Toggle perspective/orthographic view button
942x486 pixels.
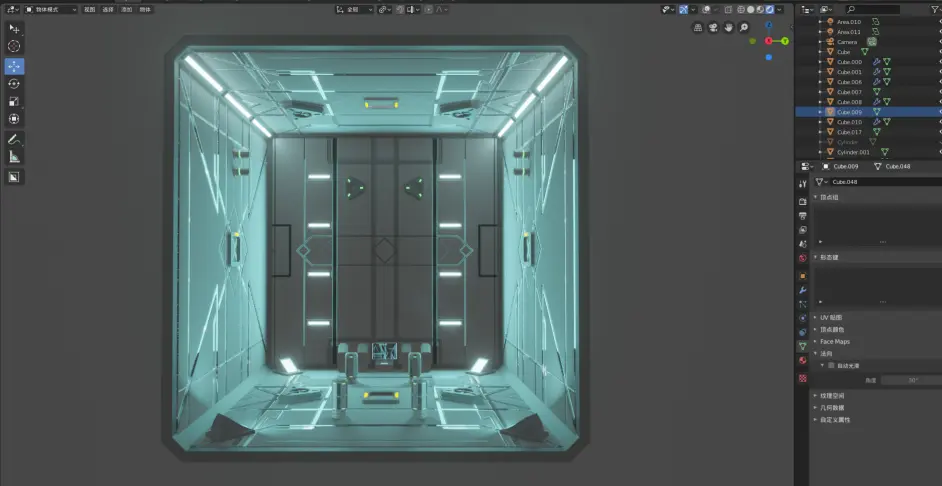pos(698,28)
